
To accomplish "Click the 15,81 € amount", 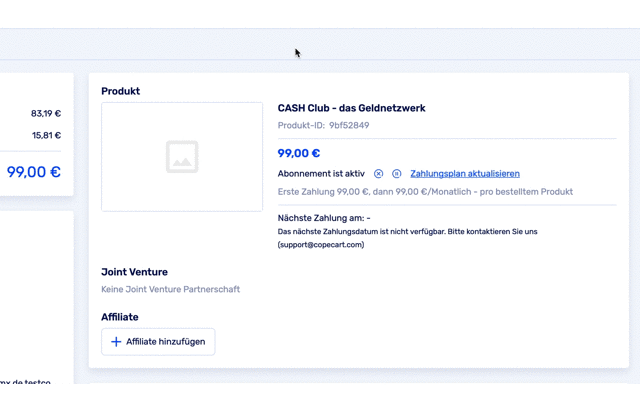I will [46, 136].
